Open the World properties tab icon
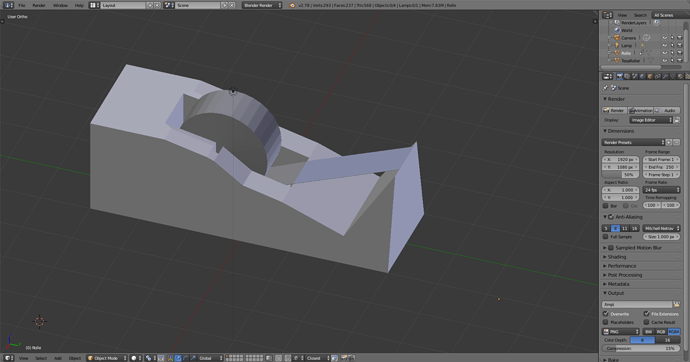 (x=642, y=77)
